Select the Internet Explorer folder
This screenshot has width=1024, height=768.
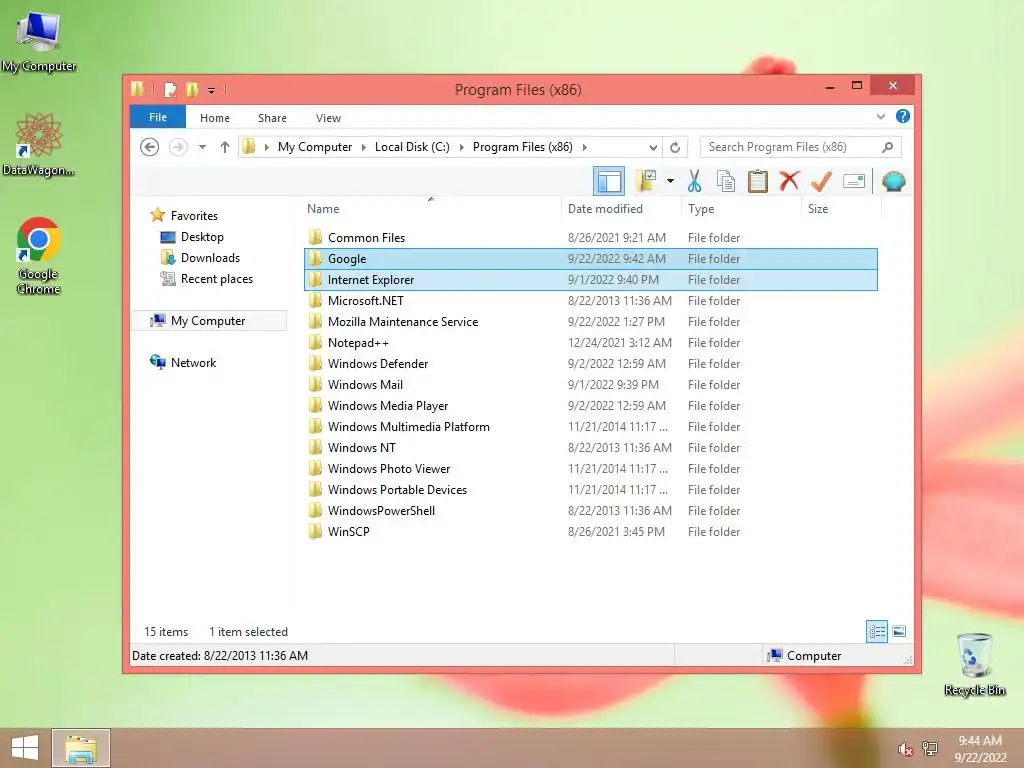[591, 280]
